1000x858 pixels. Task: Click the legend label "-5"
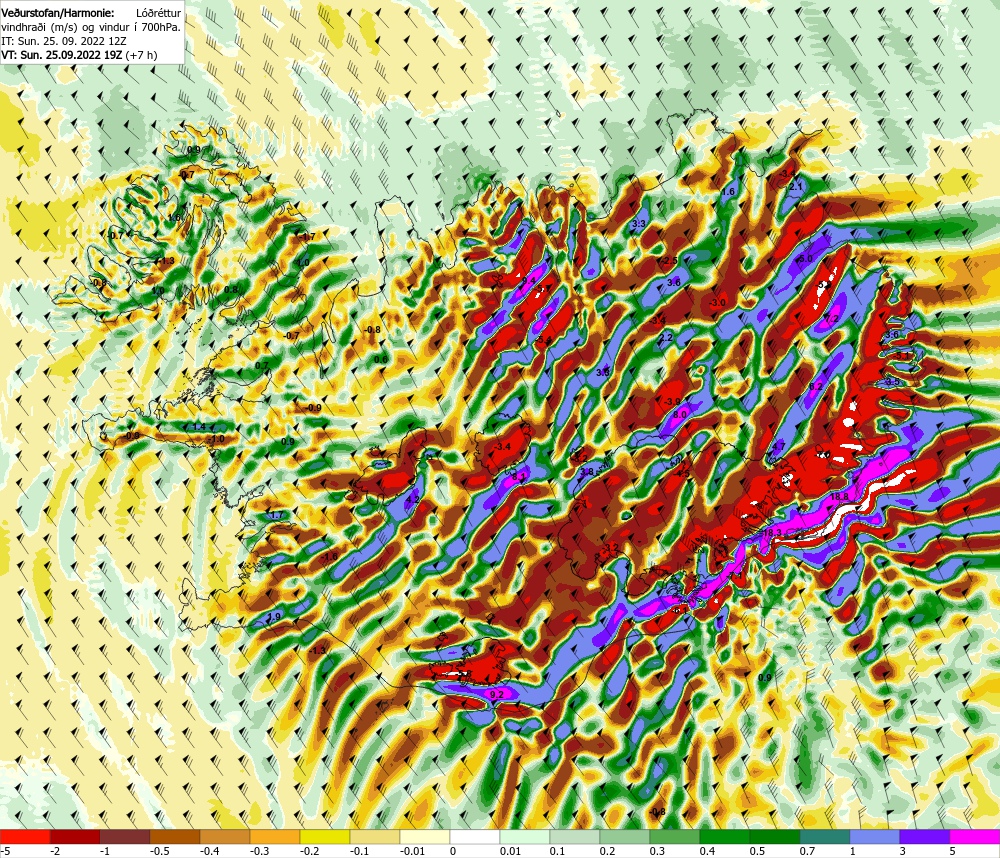5,851
